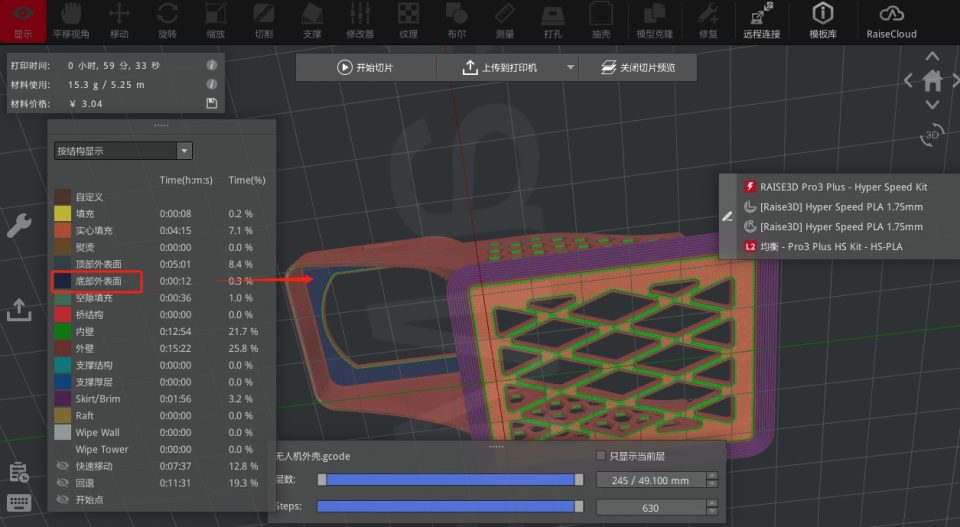Click the upload icon in left sidebar
This screenshot has height=527, width=960.
click(19, 310)
